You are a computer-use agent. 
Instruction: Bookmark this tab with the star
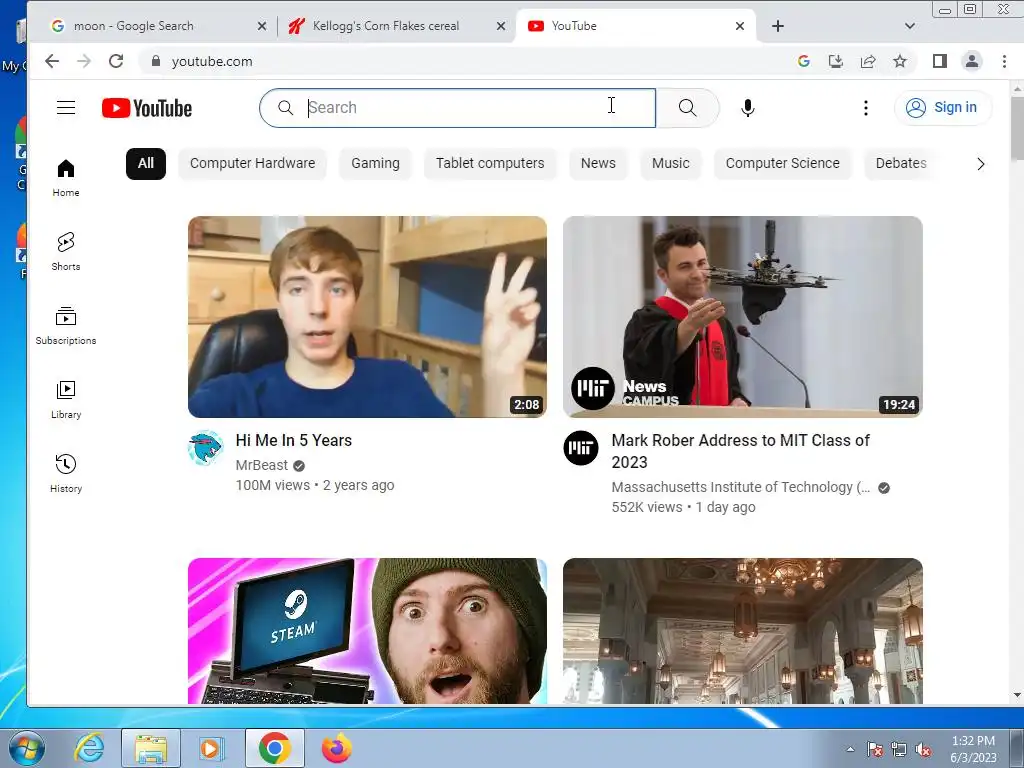tap(900, 61)
